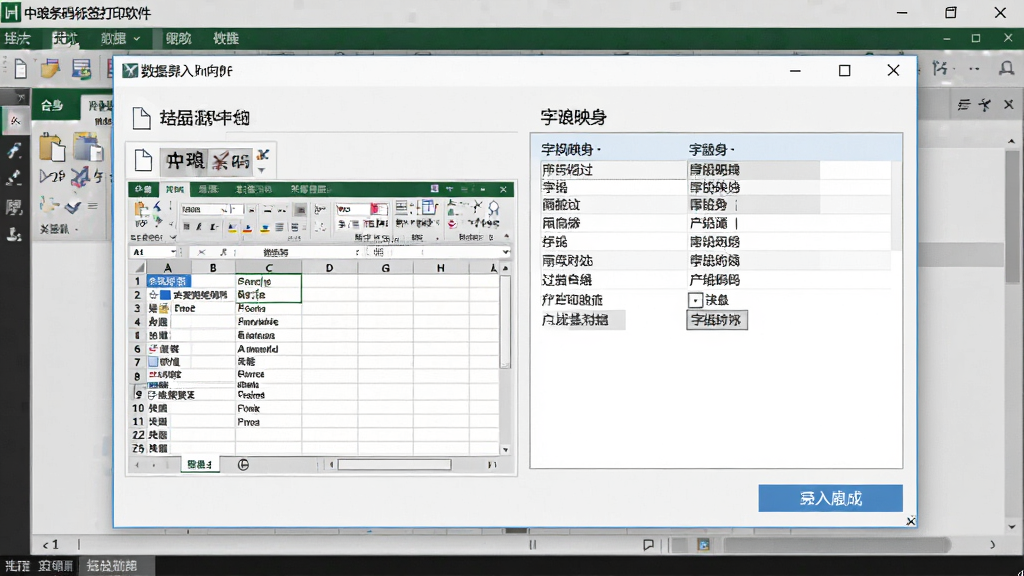Open the first menu in main menu bar
Image resolution: width=1024 pixels, height=576 pixels.
click(x=18, y=39)
